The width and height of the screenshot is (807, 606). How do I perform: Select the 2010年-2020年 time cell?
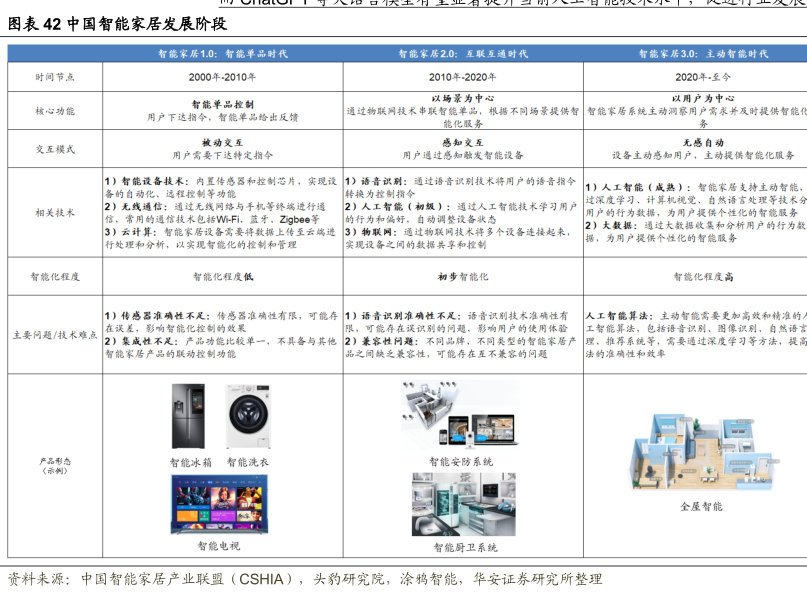pos(461,77)
